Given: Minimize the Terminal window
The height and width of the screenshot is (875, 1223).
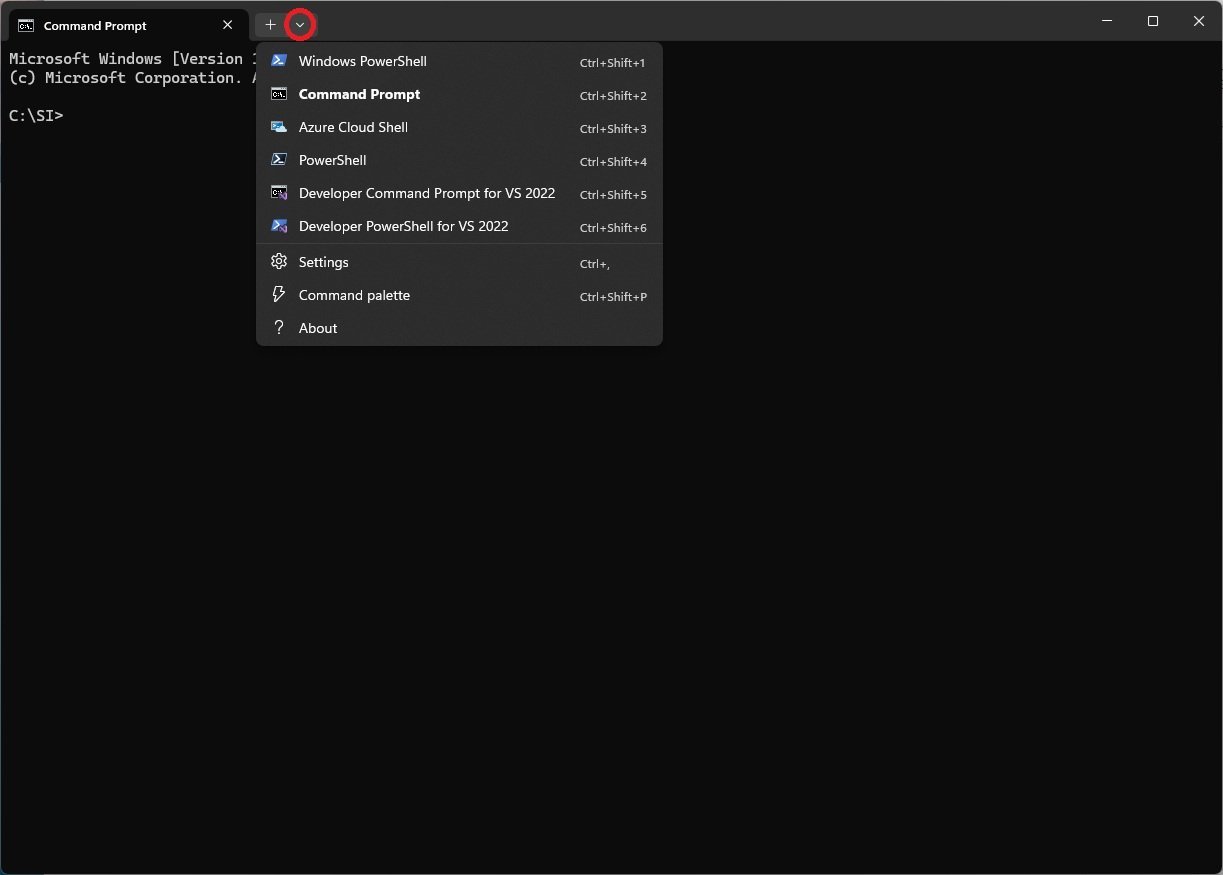Looking at the screenshot, I should tap(1107, 21).
